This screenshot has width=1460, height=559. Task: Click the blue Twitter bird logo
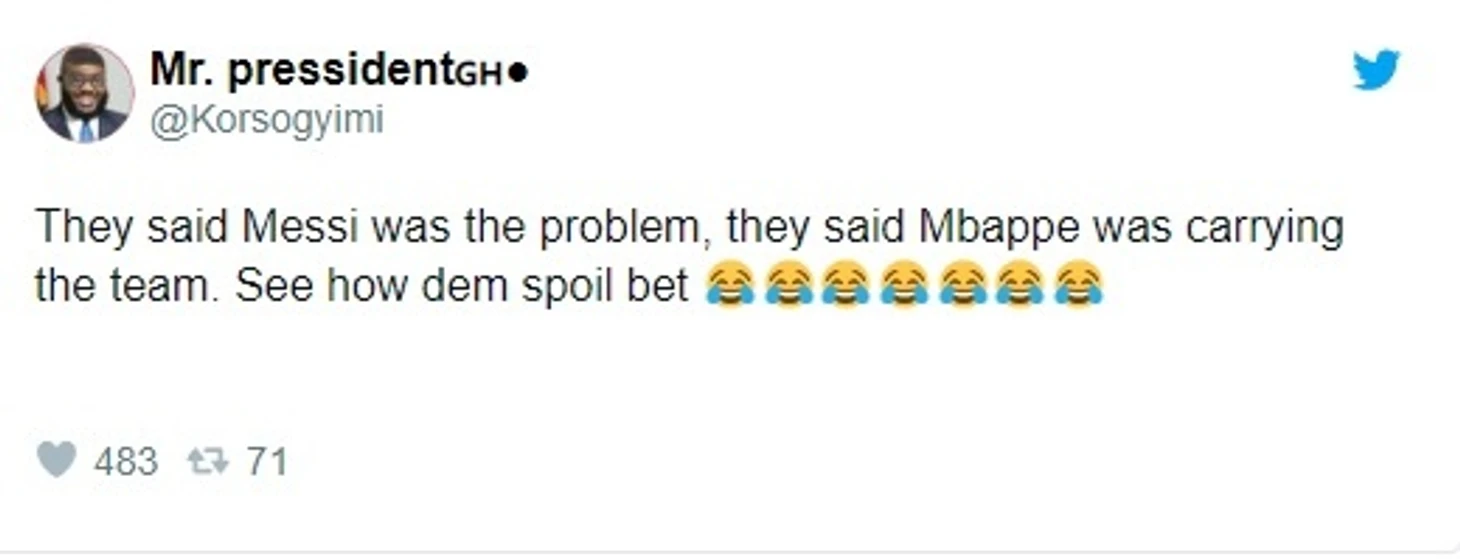[x=1376, y=70]
